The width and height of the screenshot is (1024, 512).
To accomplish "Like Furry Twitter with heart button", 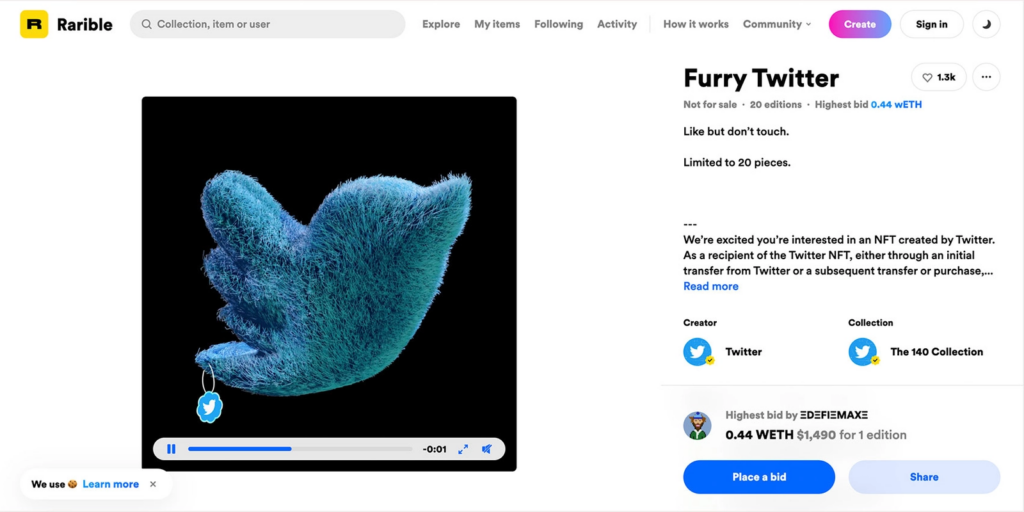I will [x=938, y=77].
